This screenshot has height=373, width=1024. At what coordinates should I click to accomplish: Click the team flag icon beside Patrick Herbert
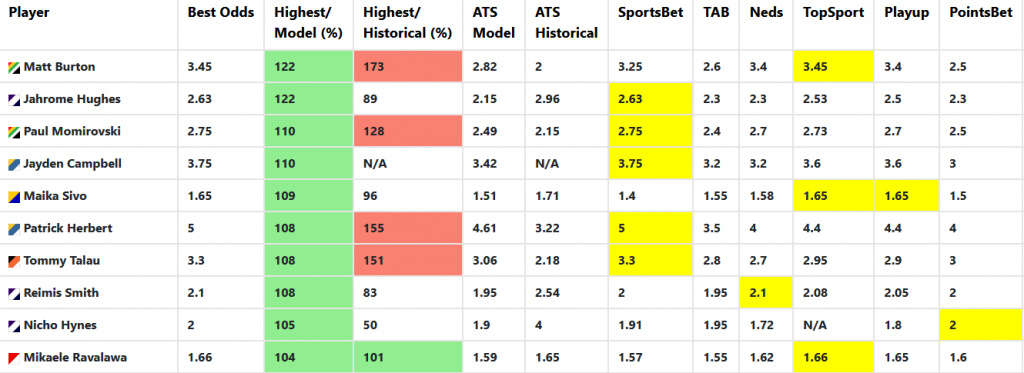point(14,229)
